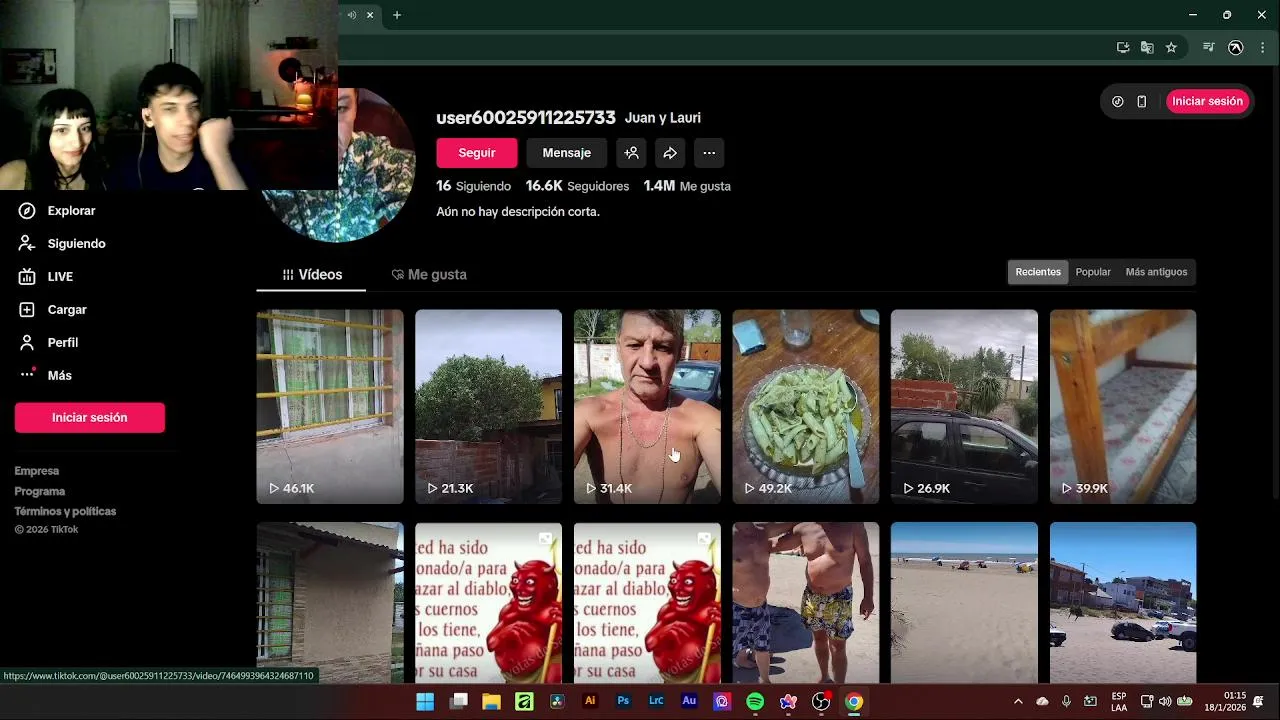Sort videos by Recientes
The width and height of the screenshot is (1280, 720).
[x=1038, y=272]
